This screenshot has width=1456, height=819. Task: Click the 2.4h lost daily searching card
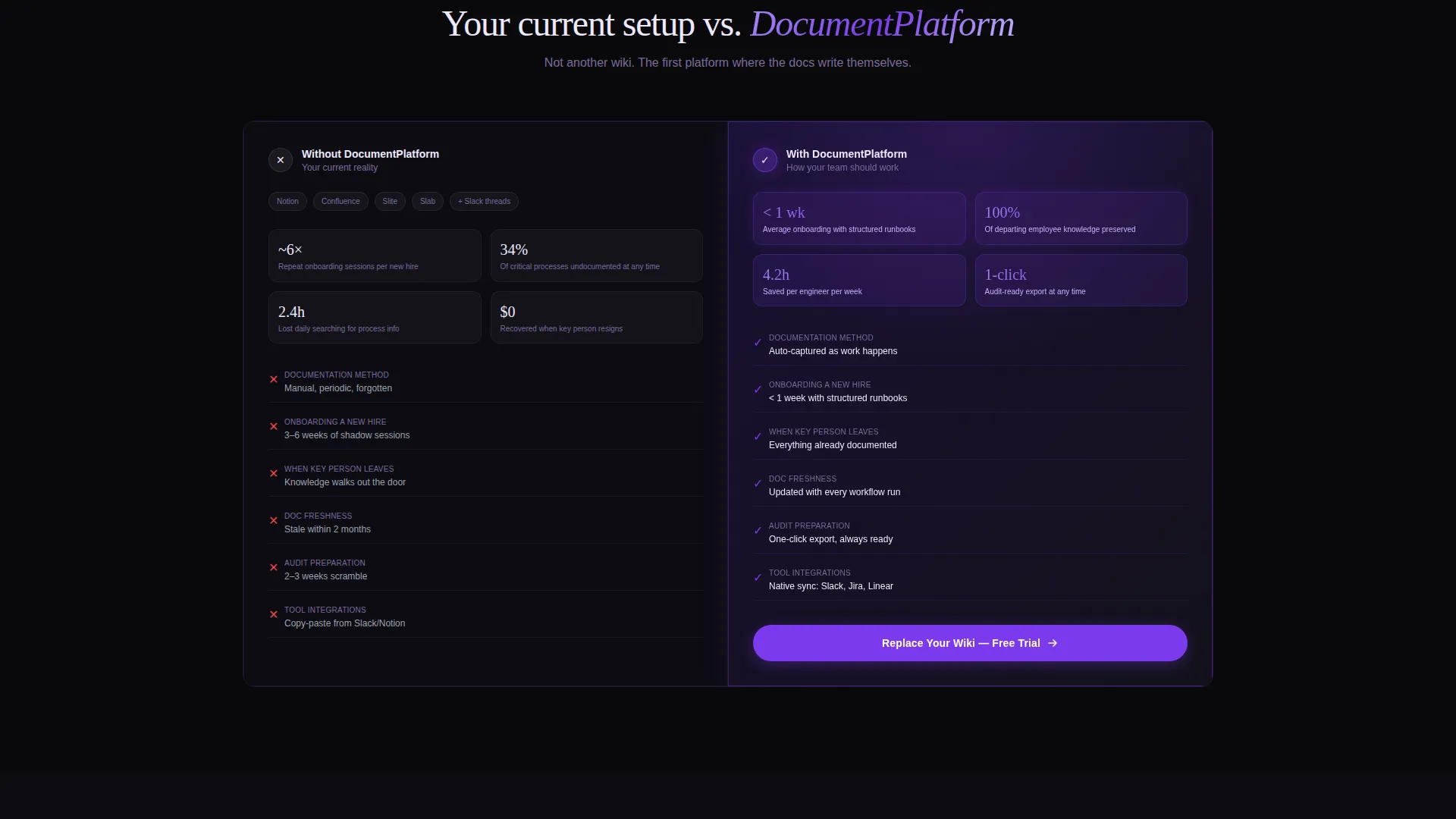point(375,318)
